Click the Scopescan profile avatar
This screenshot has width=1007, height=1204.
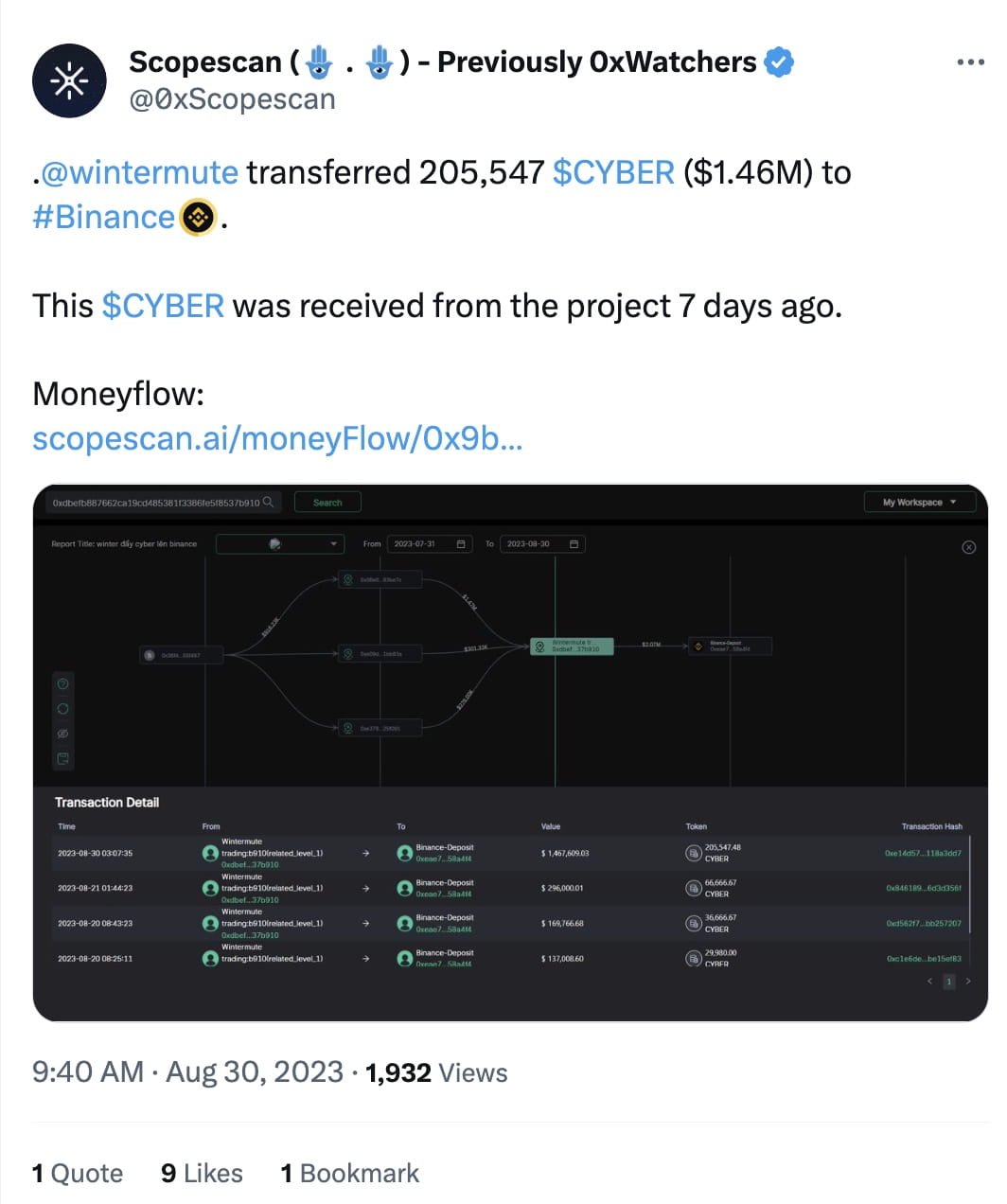click(69, 80)
